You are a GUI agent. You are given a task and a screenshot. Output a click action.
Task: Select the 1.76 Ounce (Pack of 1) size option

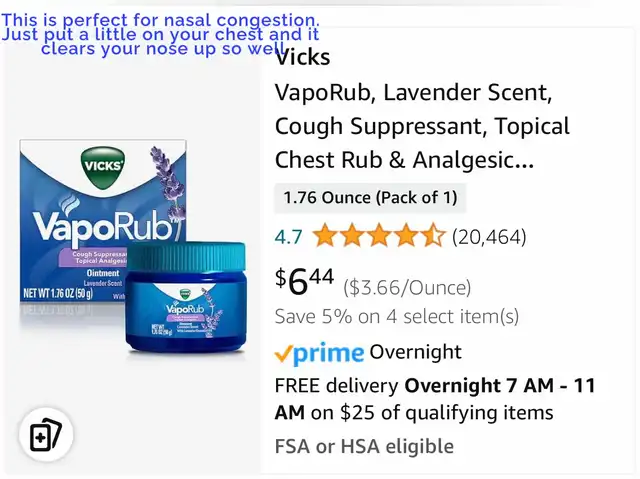pos(370,198)
